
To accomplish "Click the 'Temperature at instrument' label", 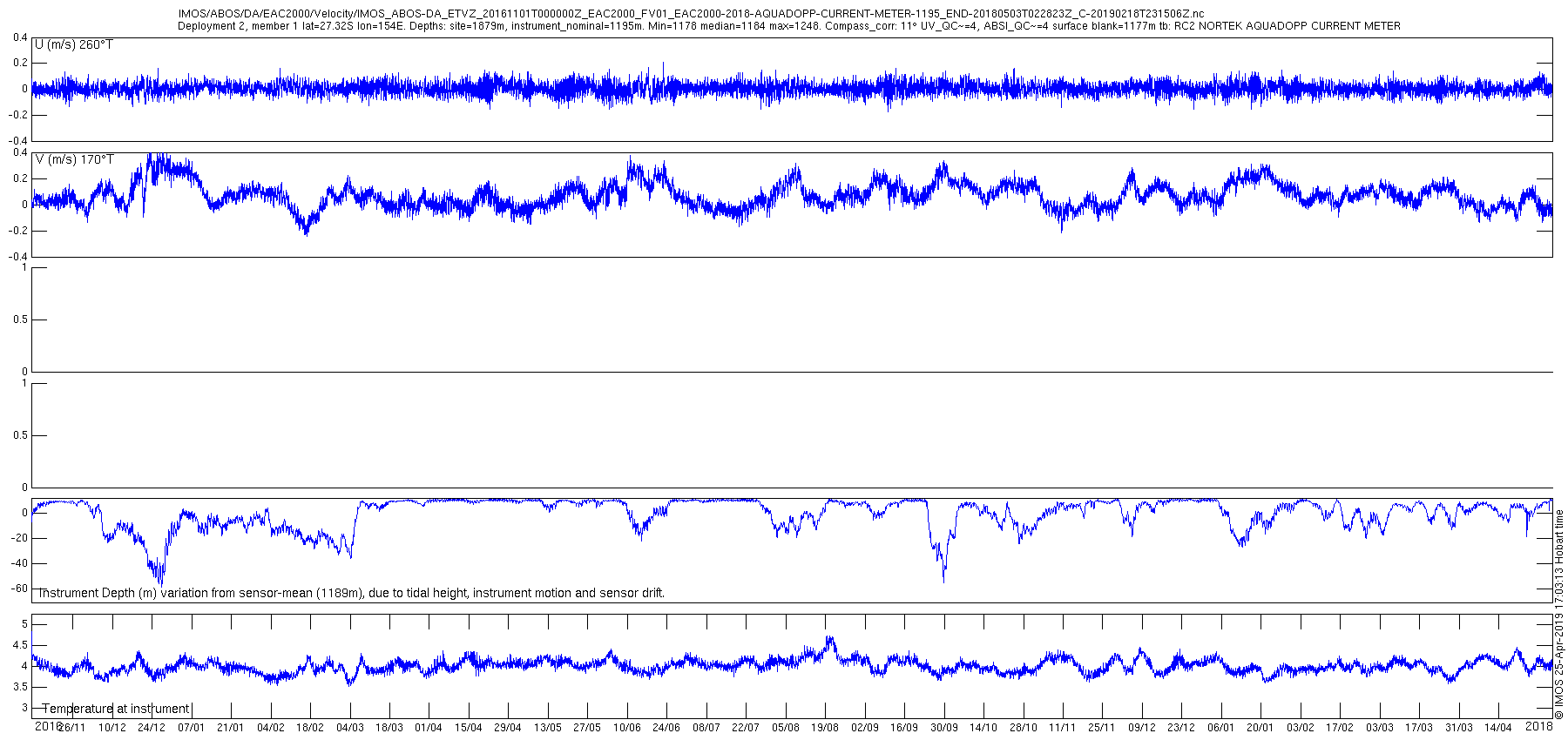I will (x=116, y=709).
